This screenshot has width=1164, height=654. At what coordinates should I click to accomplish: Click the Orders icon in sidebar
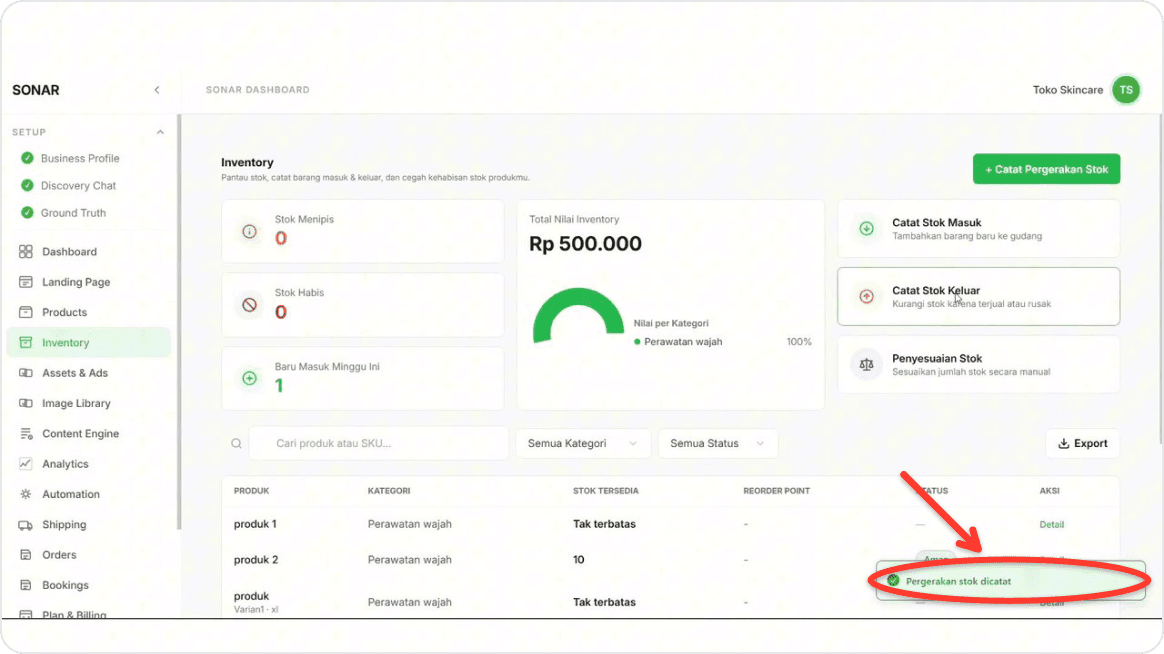coord(26,555)
